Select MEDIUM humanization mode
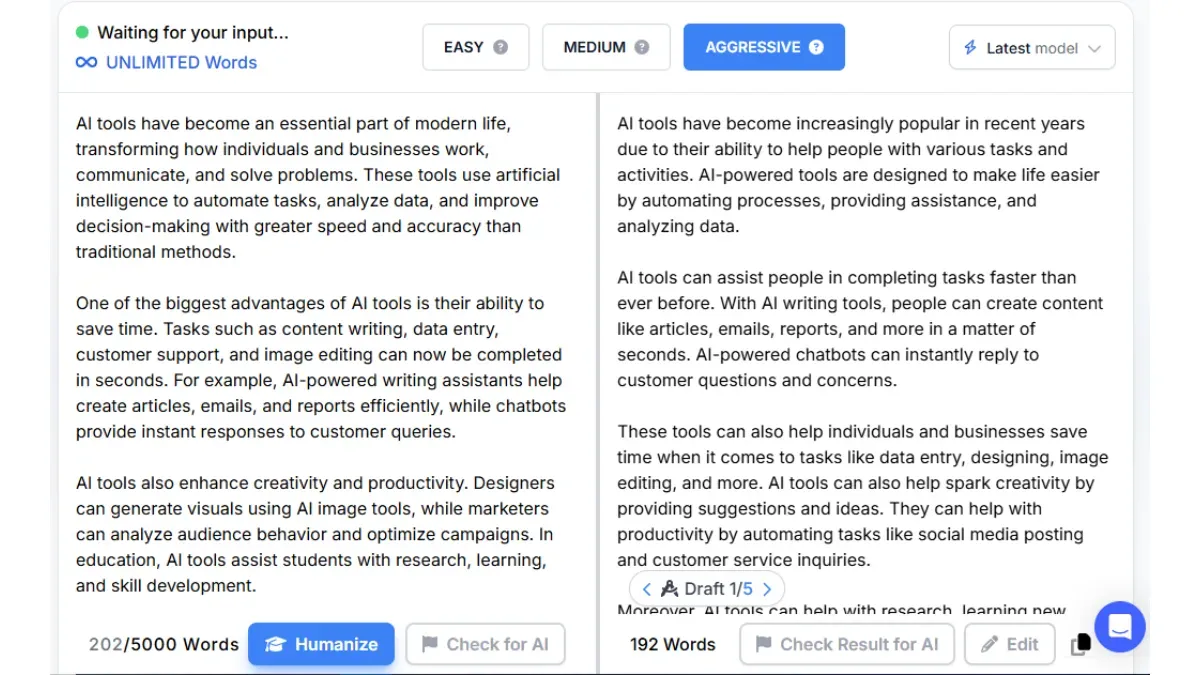This screenshot has height=675, width=1200. point(607,47)
